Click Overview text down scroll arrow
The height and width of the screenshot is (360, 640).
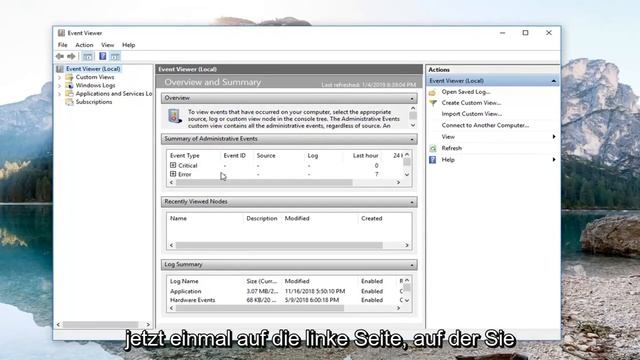pyautogui.click(x=413, y=126)
